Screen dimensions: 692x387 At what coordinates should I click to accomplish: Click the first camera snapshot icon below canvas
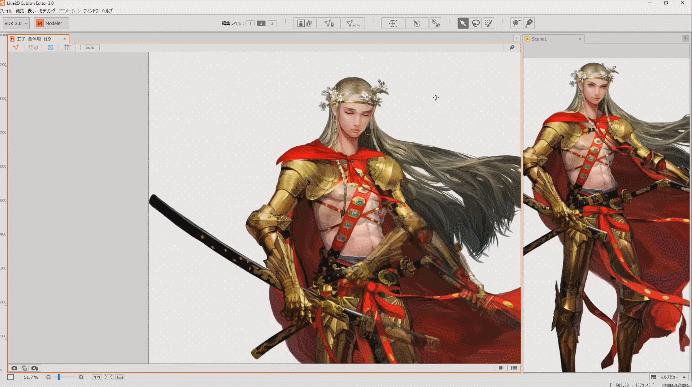click(14, 368)
